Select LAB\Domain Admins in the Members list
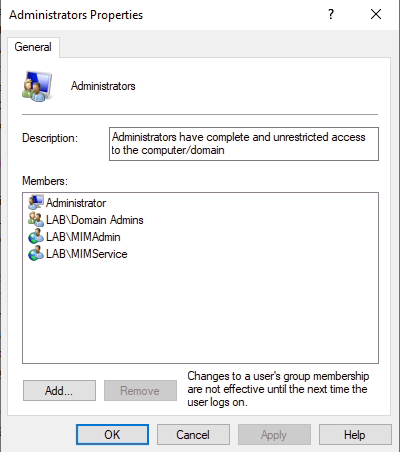 (94, 220)
